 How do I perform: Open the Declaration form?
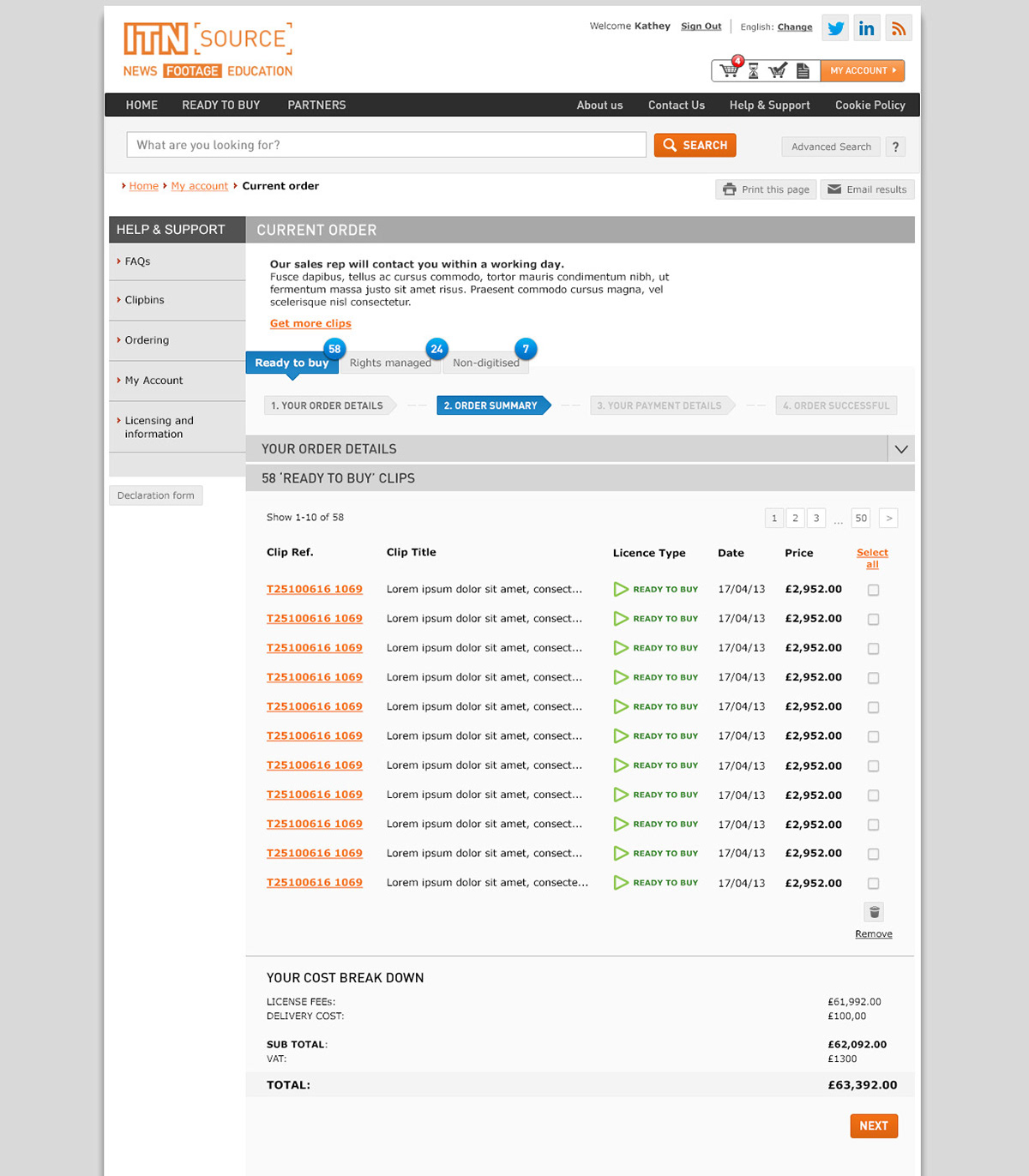point(155,495)
